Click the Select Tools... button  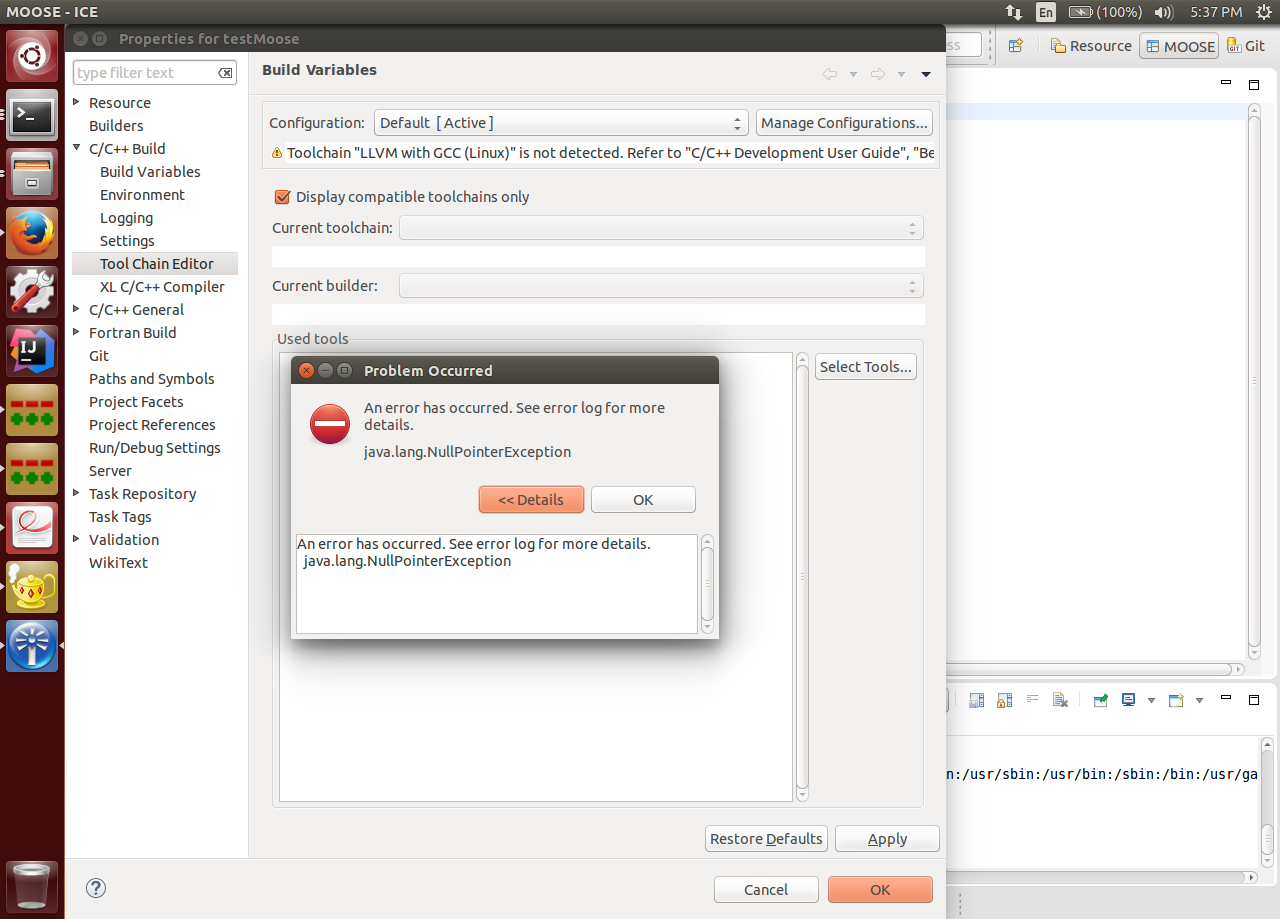pyautogui.click(x=866, y=367)
